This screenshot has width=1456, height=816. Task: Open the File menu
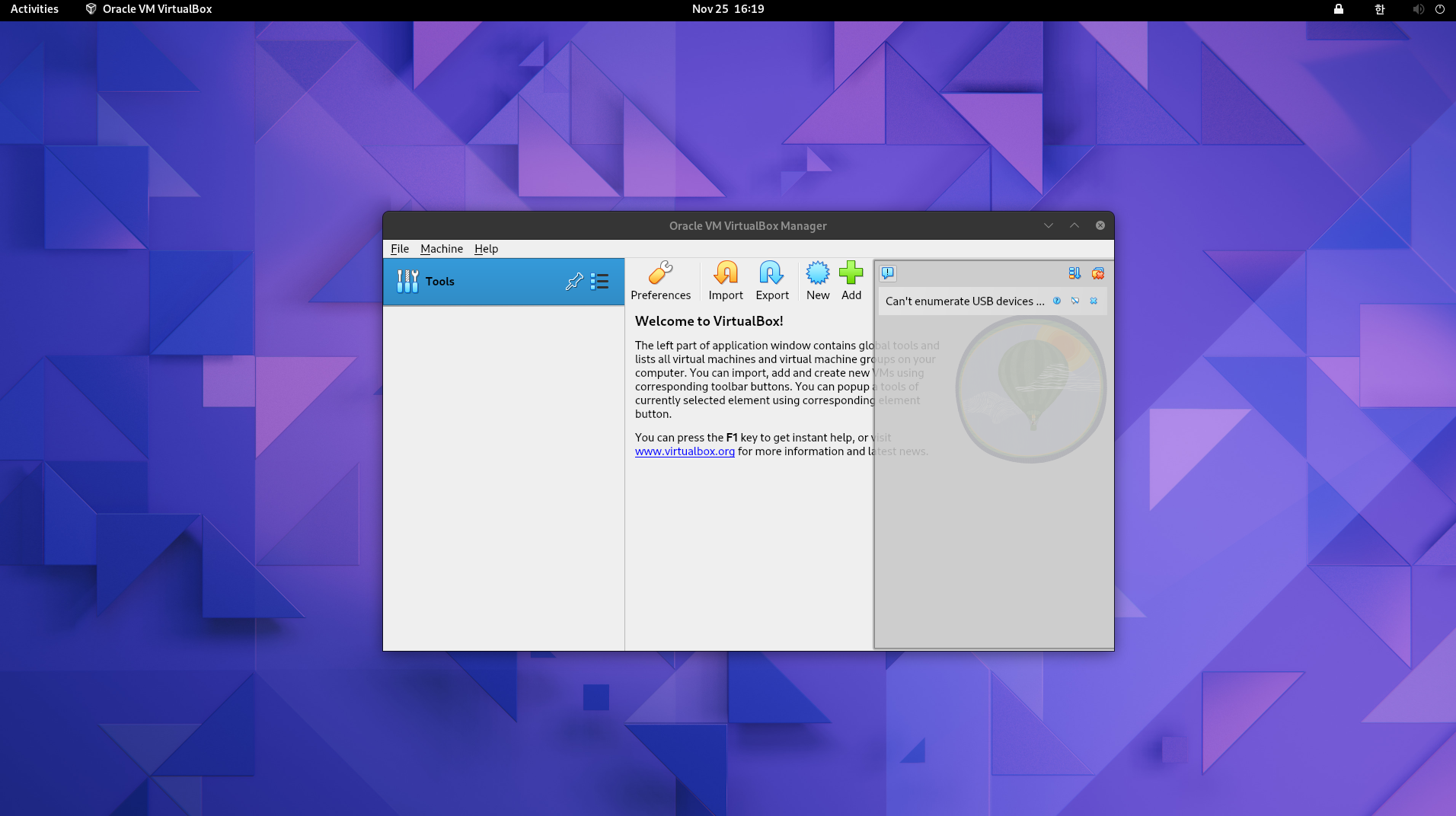(400, 249)
